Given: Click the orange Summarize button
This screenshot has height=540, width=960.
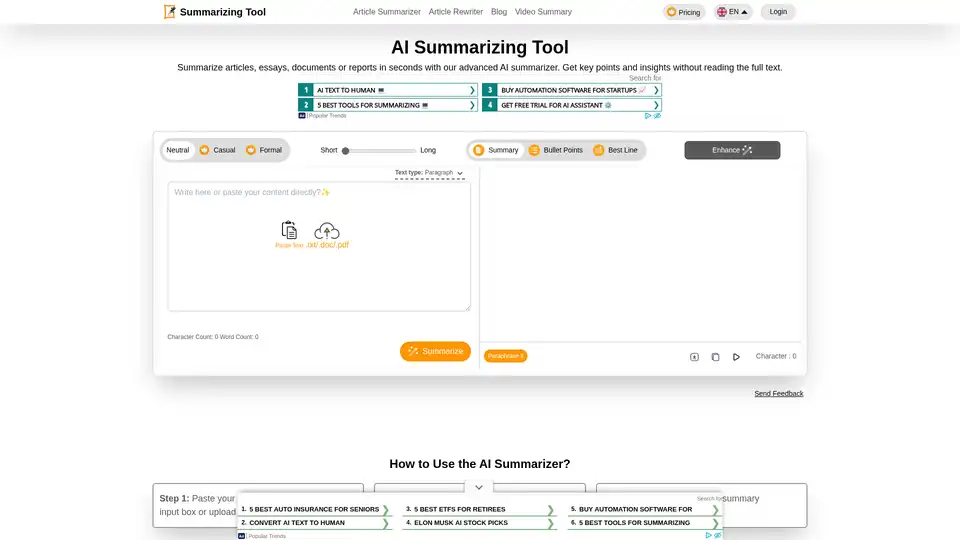Looking at the screenshot, I should (x=435, y=351).
